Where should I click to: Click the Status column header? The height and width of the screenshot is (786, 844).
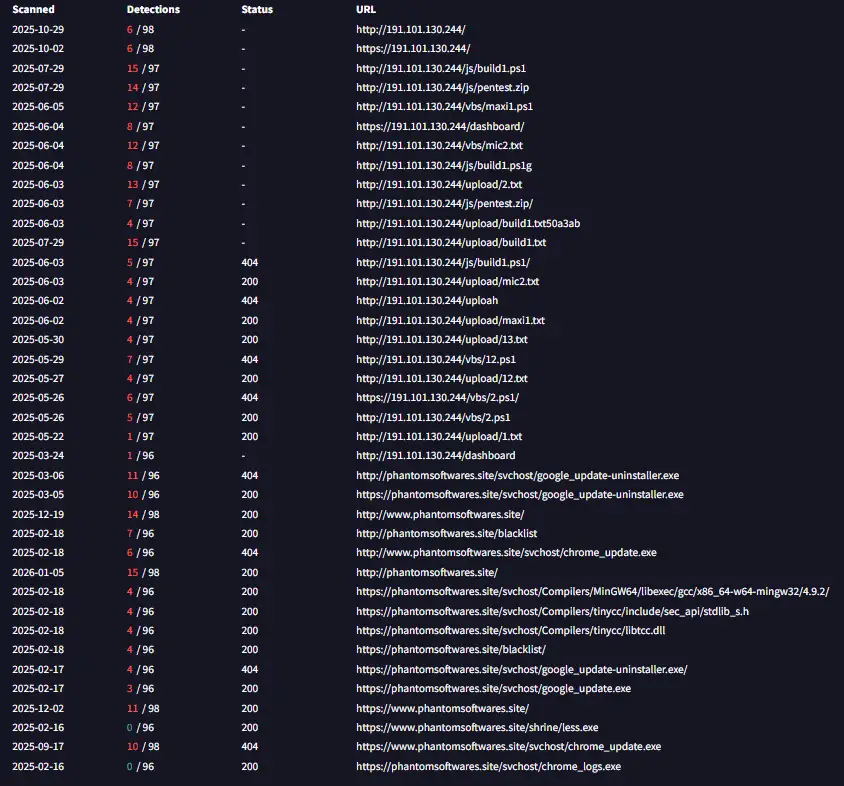point(257,10)
